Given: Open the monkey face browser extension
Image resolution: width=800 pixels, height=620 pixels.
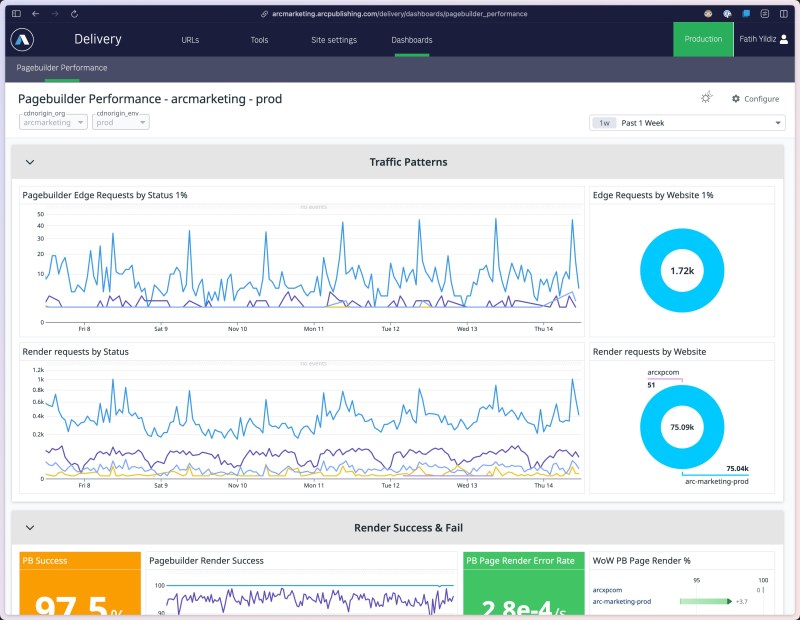Looking at the screenshot, I should pyautogui.click(x=708, y=14).
